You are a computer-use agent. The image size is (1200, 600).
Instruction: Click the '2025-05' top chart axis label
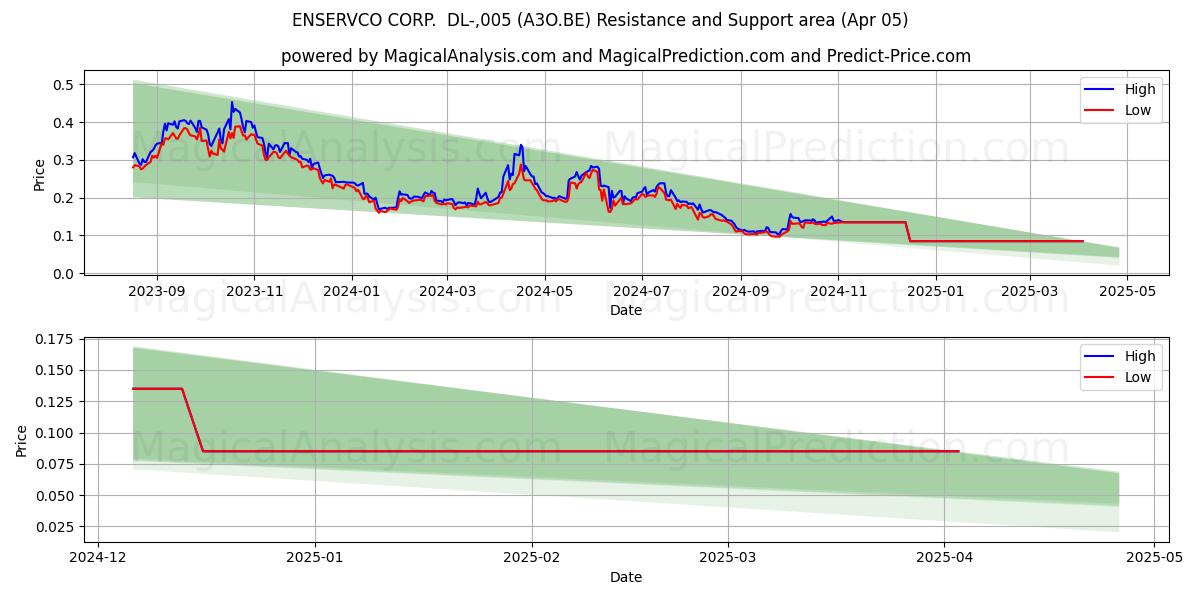point(1127,291)
